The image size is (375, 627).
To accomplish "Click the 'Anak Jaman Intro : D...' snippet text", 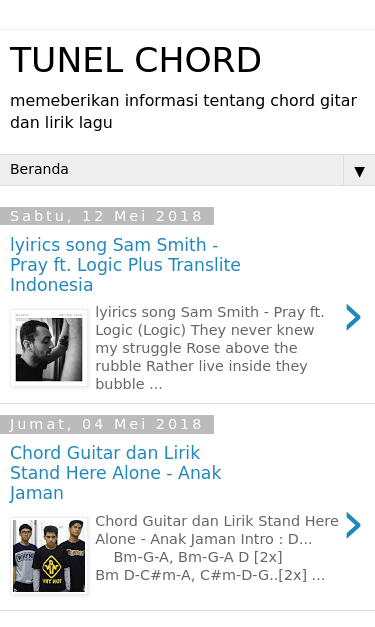I will (231, 539).
